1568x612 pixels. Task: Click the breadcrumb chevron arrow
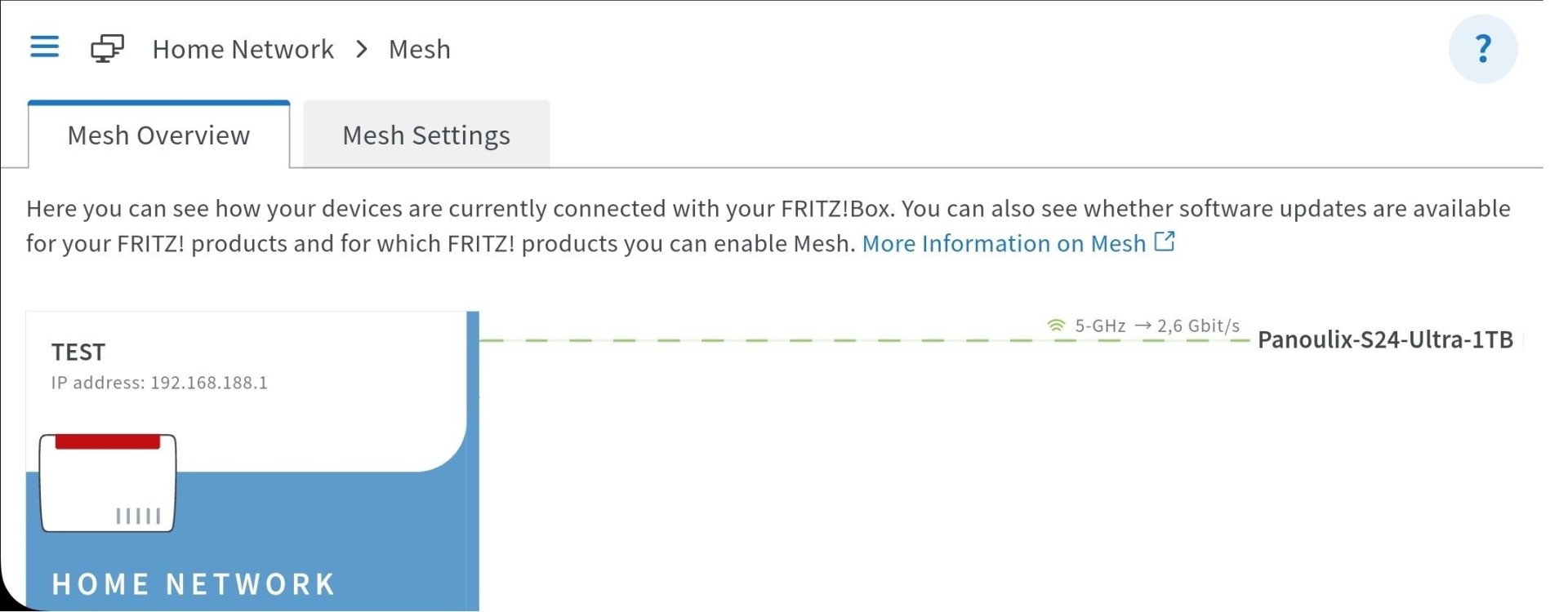[362, 50]
